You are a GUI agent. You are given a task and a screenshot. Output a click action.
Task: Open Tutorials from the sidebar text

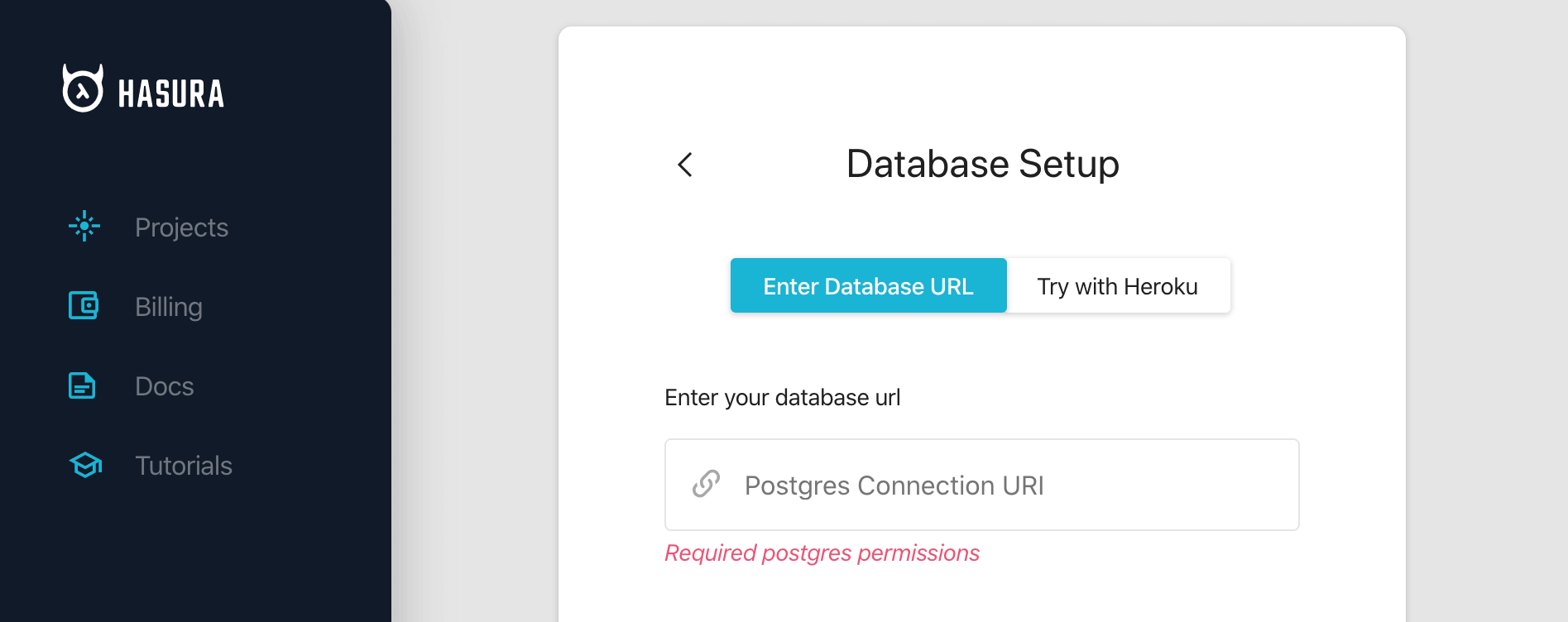tap(184, 466)
